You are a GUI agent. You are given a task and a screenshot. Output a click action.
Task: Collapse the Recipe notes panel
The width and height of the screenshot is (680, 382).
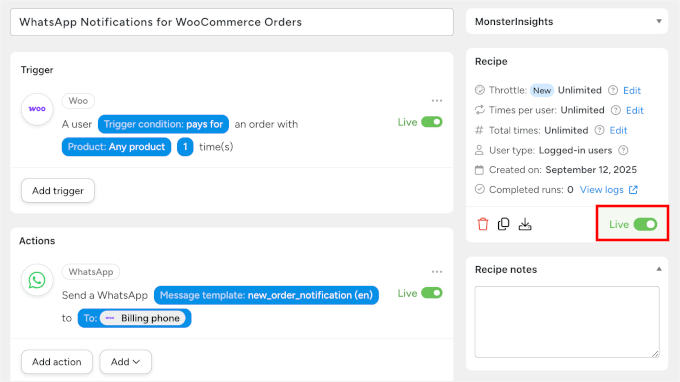[x=659, y=269]
